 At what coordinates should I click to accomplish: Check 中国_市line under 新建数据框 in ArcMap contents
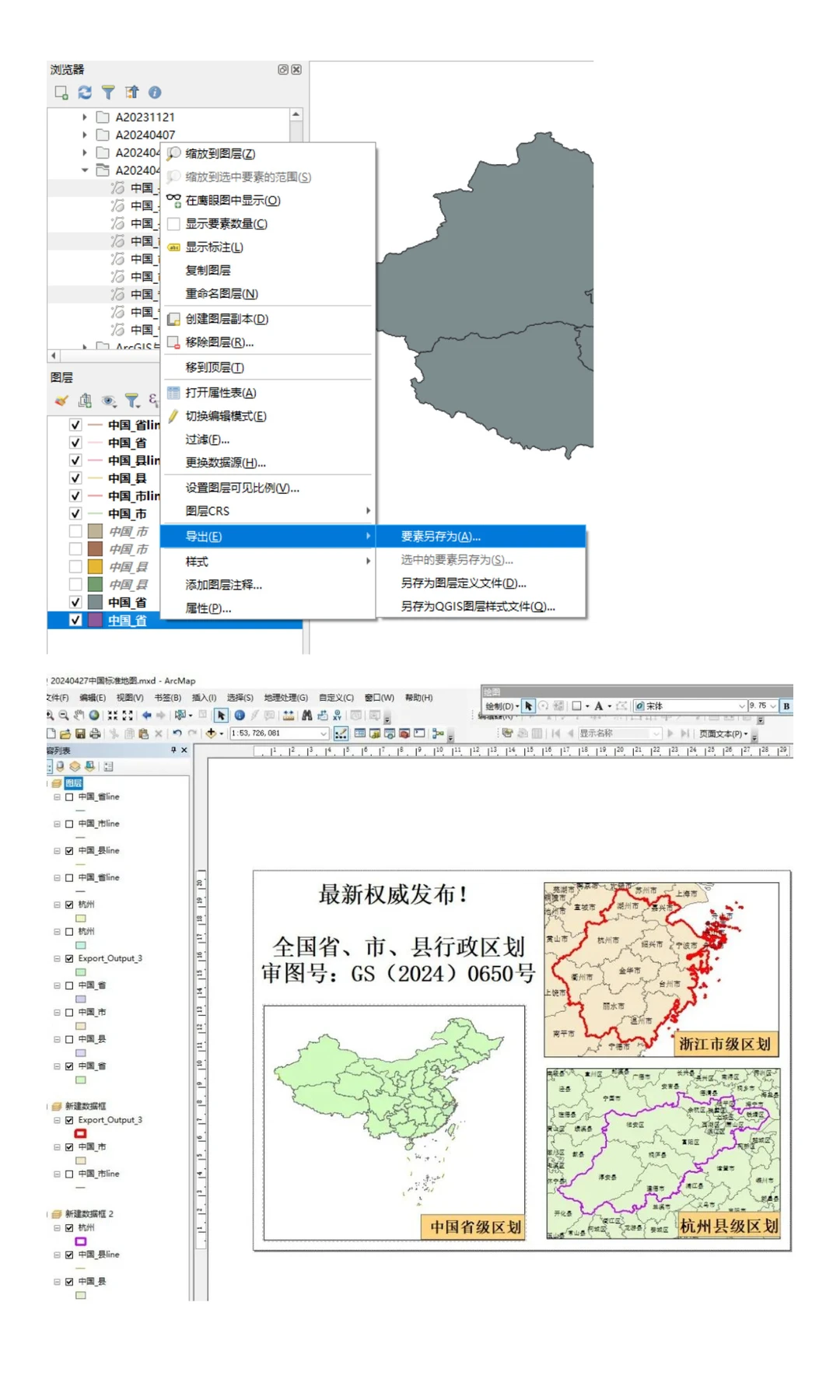pyautogui.click(x=69, y=1174)
